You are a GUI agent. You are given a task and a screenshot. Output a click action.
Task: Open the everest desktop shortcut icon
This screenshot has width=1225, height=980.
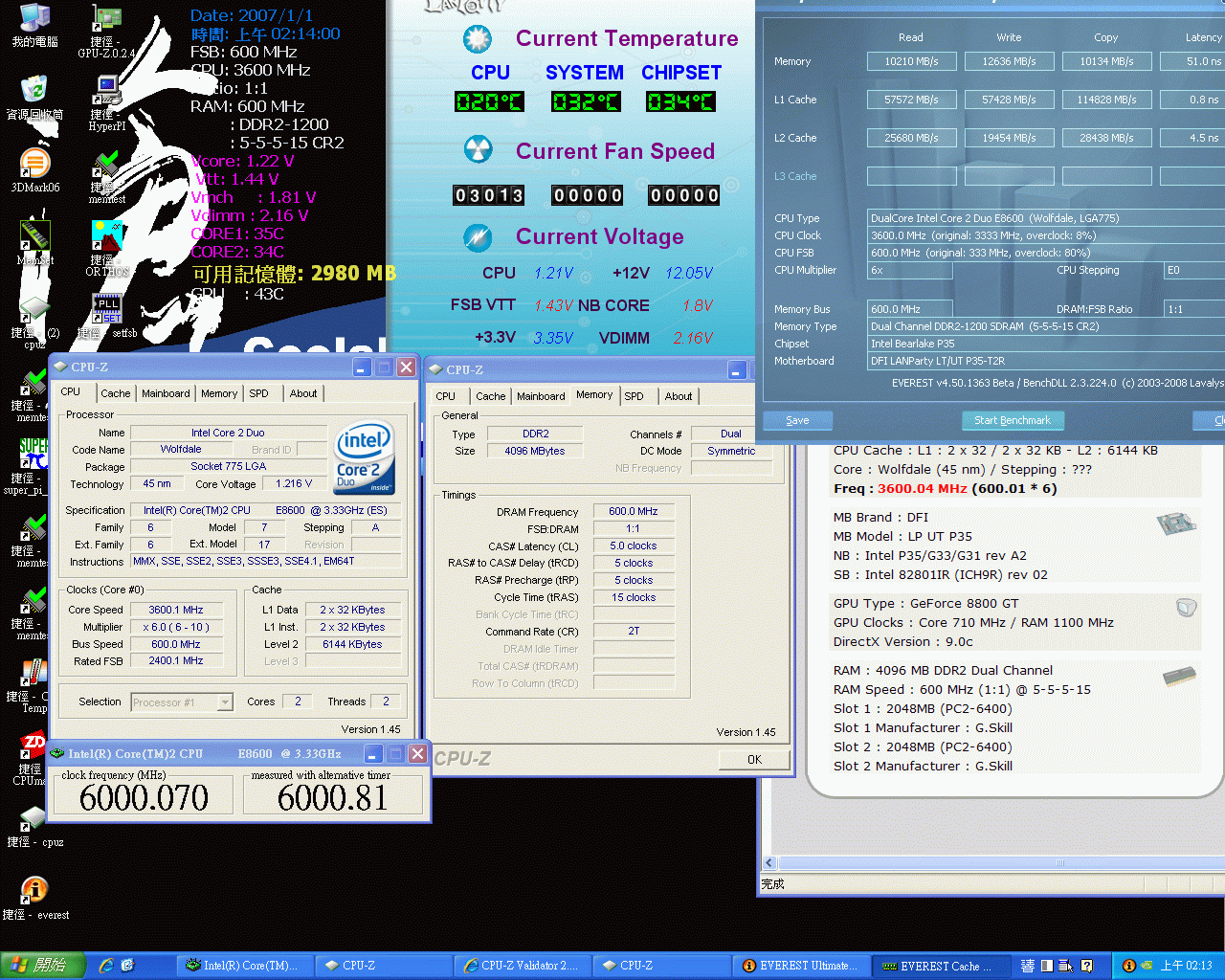click(34, 891)
